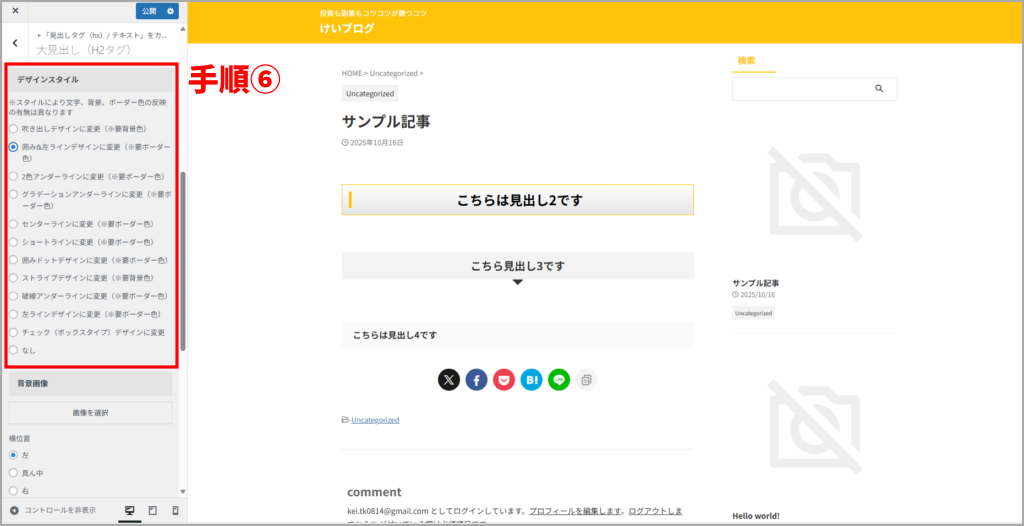Select the なし design style option
Screen dimensions: 1024x526
14,350
